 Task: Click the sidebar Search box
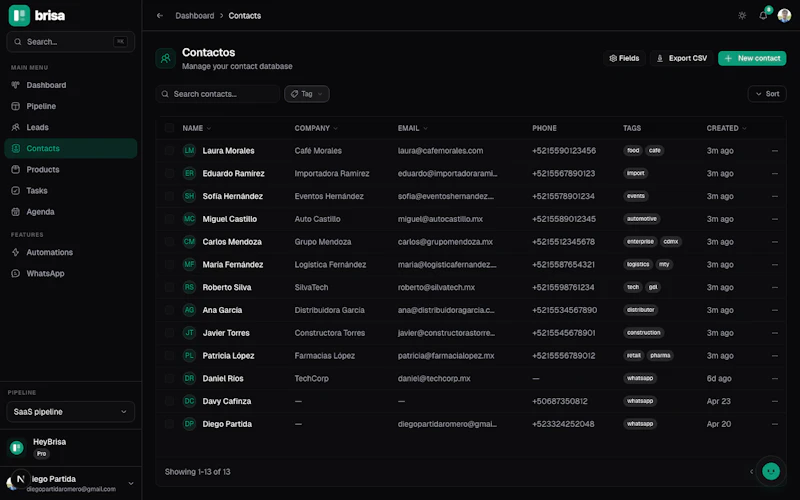pos(70,42)
